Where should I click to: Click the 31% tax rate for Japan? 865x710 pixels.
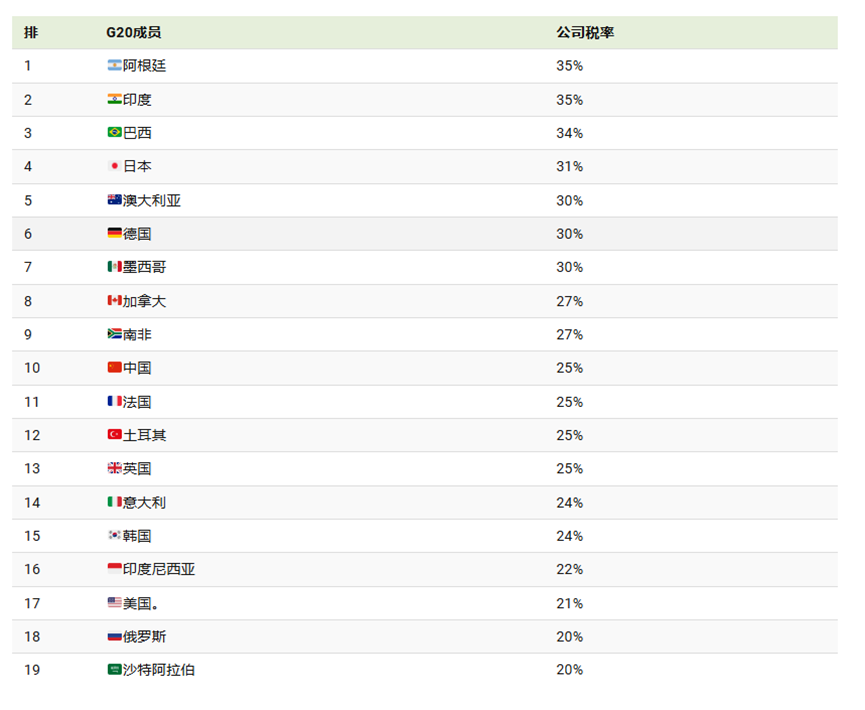tap(569, 166)
